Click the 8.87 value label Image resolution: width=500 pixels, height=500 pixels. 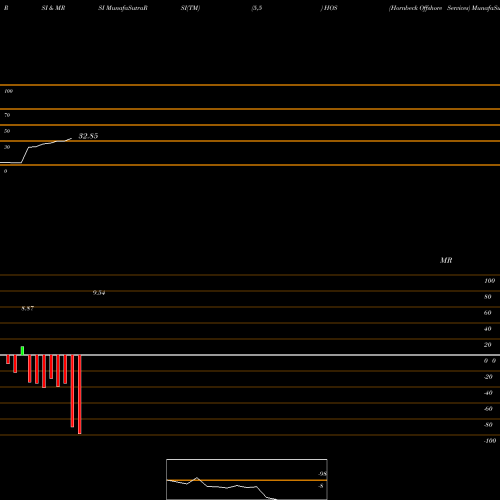pos(27,309)
